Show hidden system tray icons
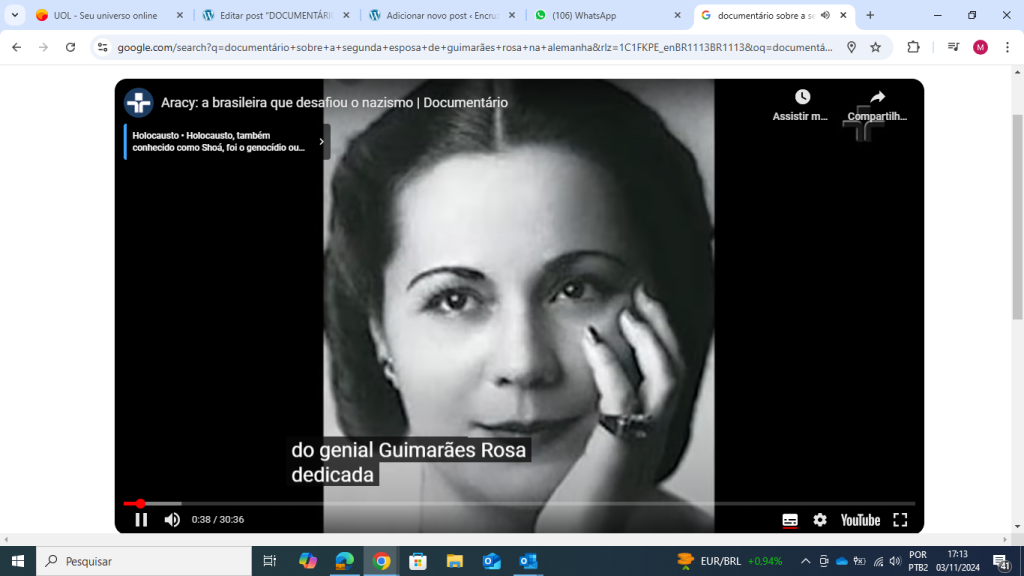This screenshot has height=576, width=1024. point(805,561)
